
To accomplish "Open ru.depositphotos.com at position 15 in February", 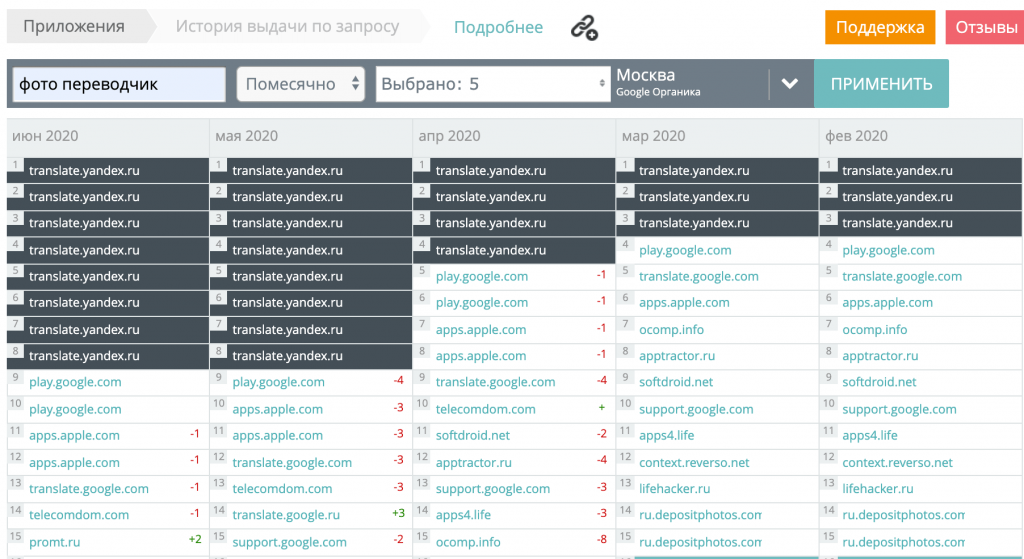I will [903, 542].
